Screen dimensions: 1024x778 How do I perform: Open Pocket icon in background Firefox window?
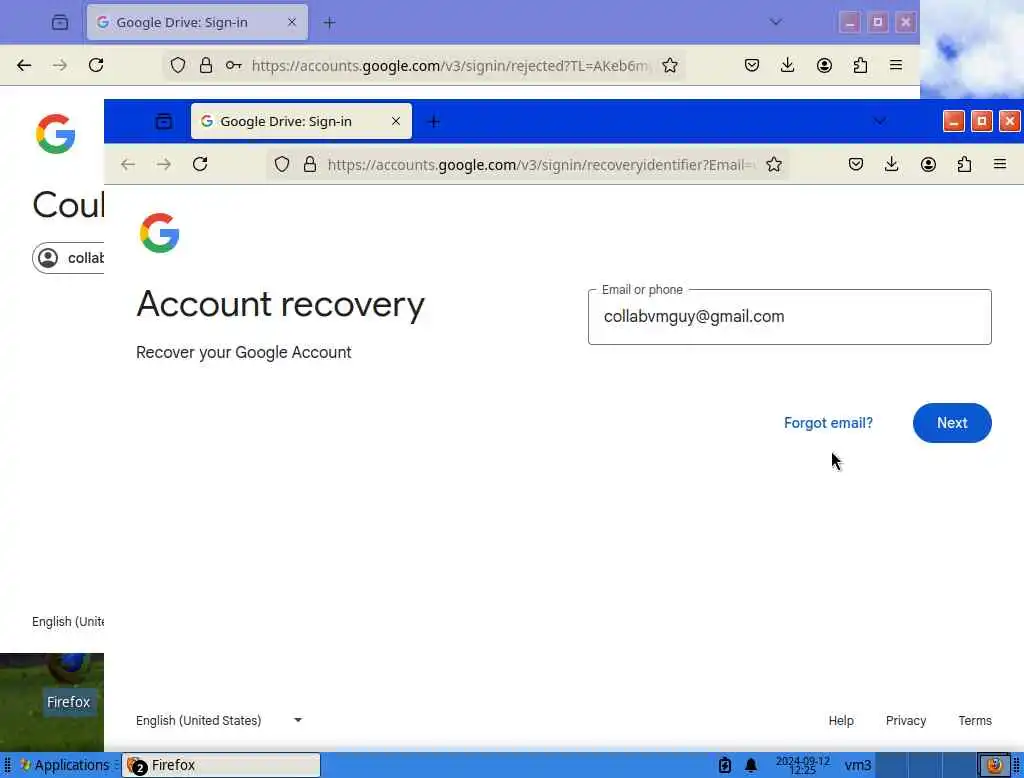(x=752, y=65)
